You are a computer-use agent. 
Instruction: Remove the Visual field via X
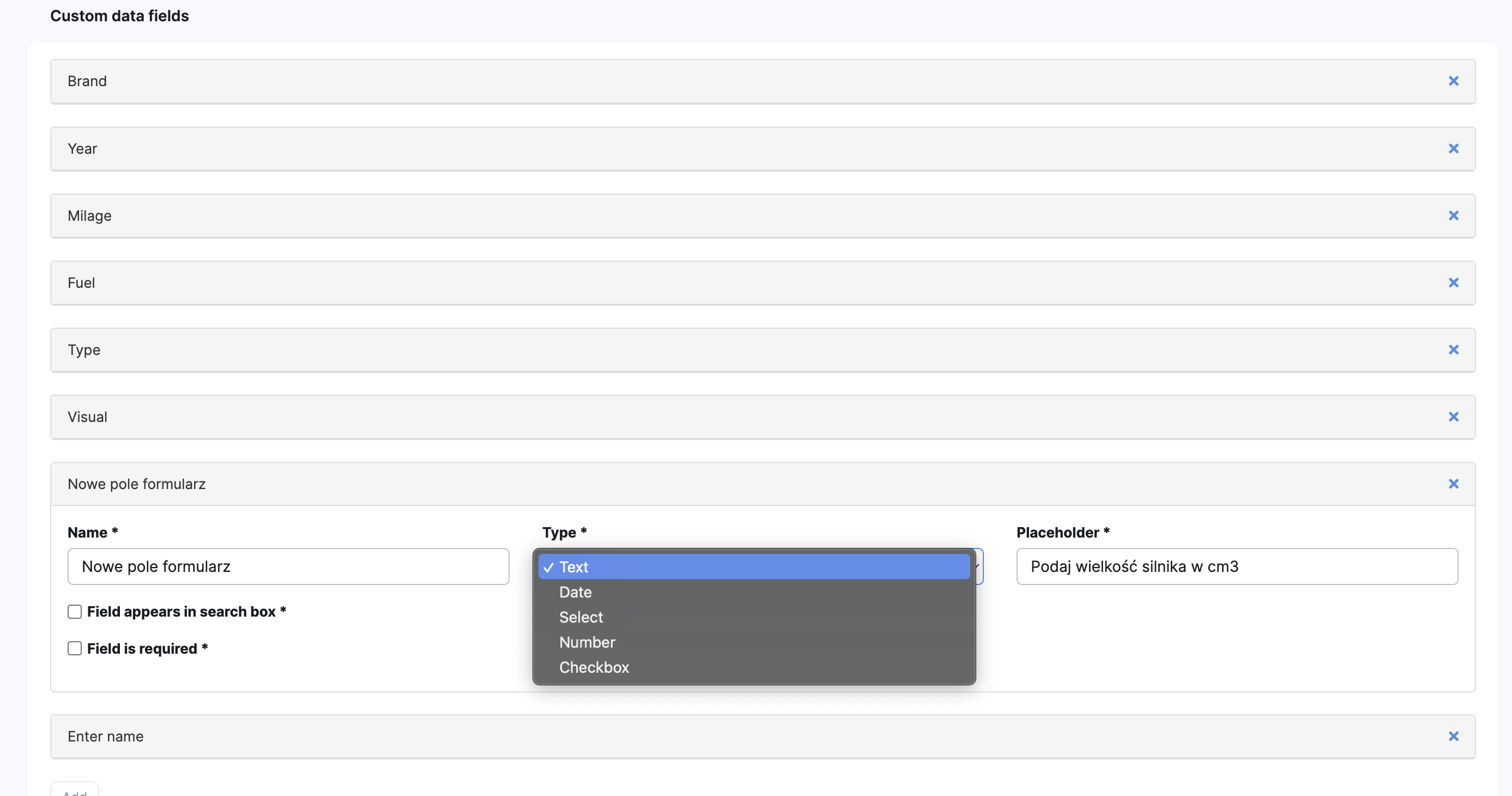click(1453, 417)
